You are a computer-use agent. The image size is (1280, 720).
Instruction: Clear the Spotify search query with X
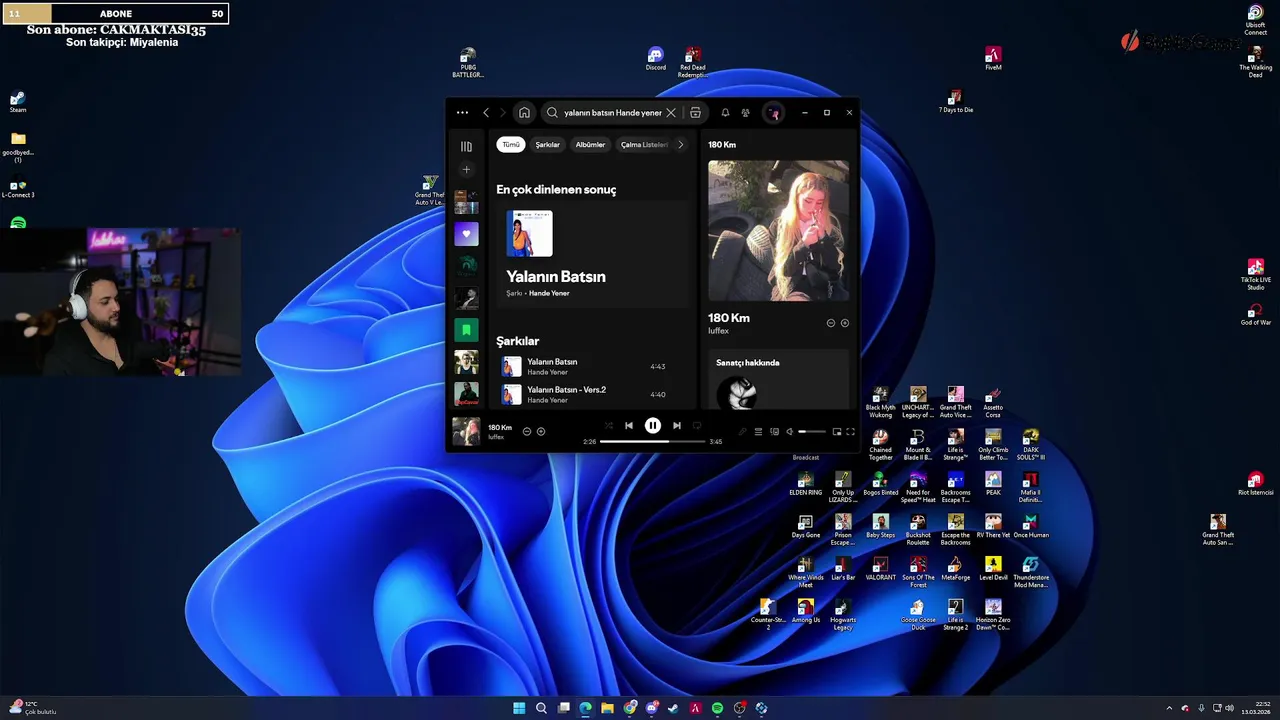pos(671,113)
